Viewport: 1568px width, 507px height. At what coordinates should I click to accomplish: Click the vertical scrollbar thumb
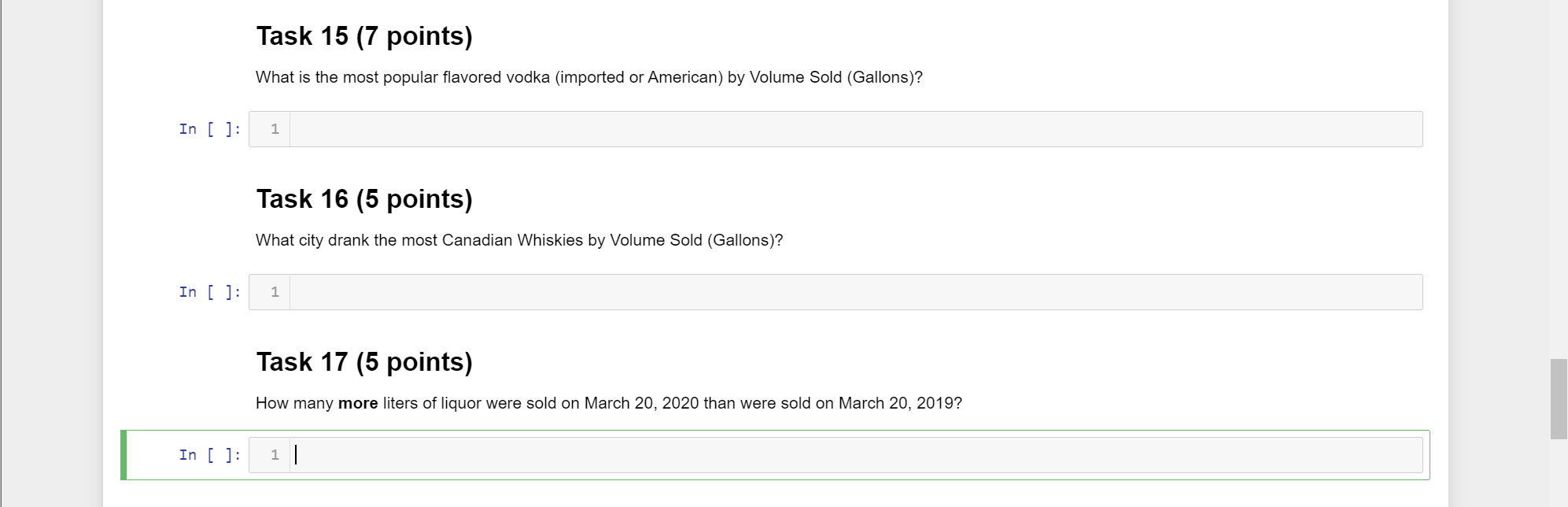[x=1559, y=398]
